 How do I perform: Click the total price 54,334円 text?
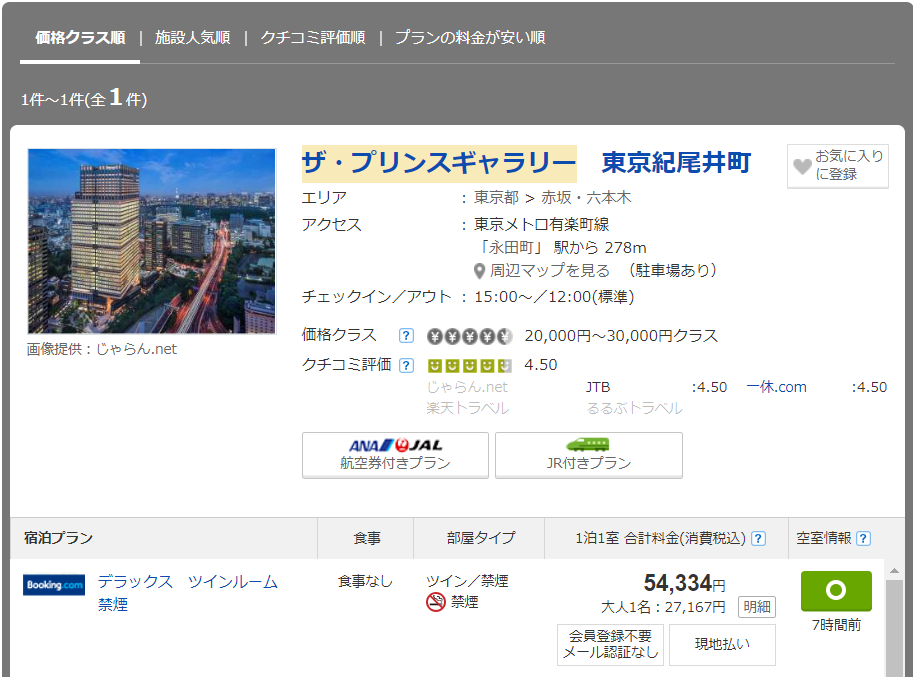click(685, 583)
